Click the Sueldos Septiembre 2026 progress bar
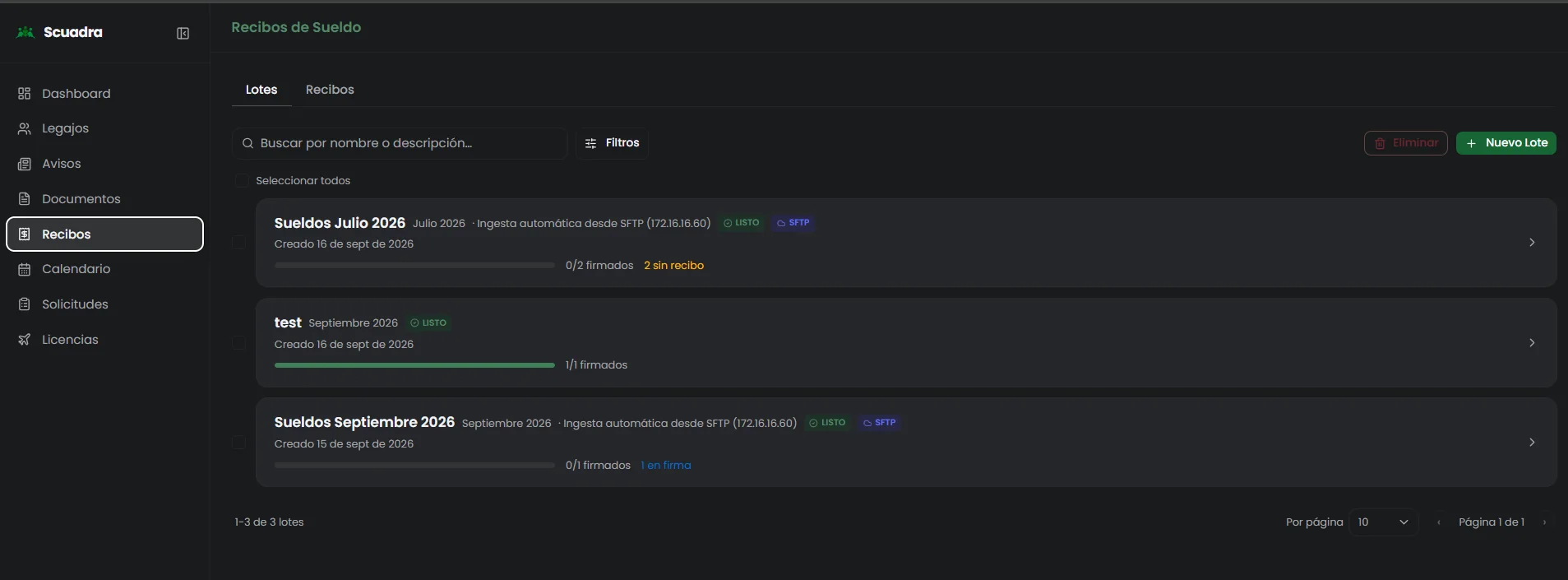The height and width of the screenshot is (580, 1568). (414, 466)
